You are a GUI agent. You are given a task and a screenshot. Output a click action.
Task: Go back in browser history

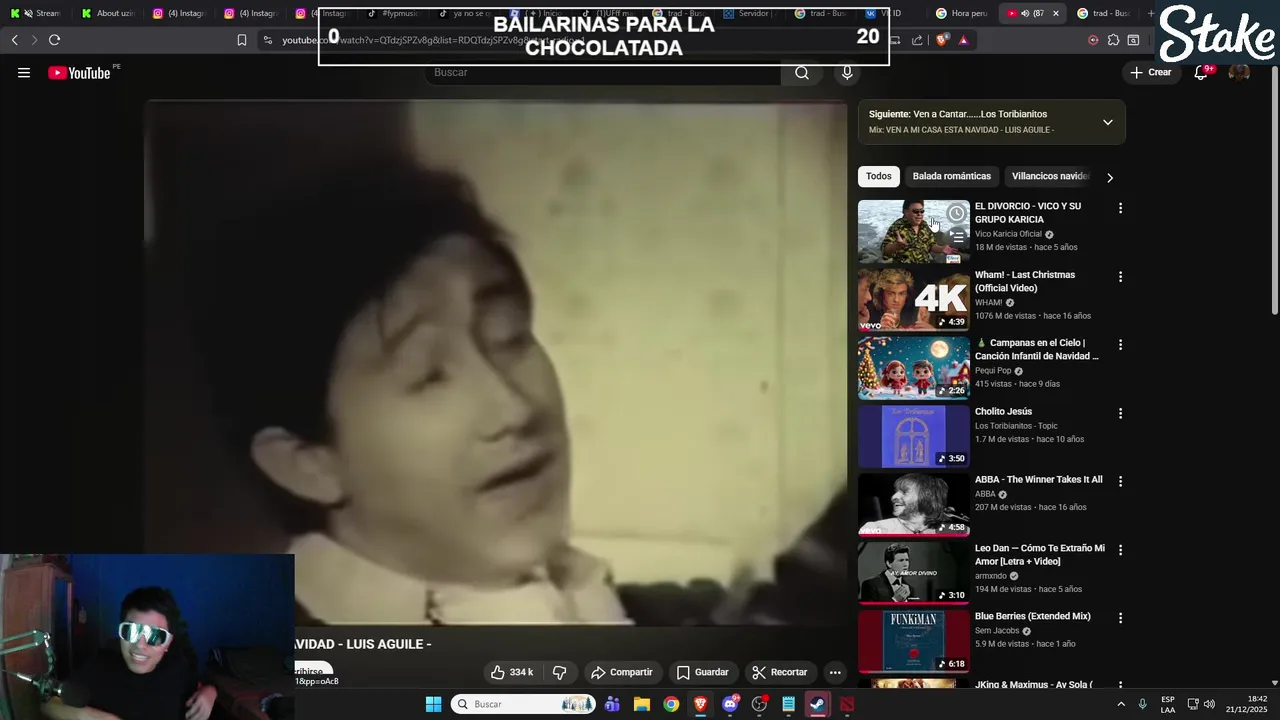[14, 40]
